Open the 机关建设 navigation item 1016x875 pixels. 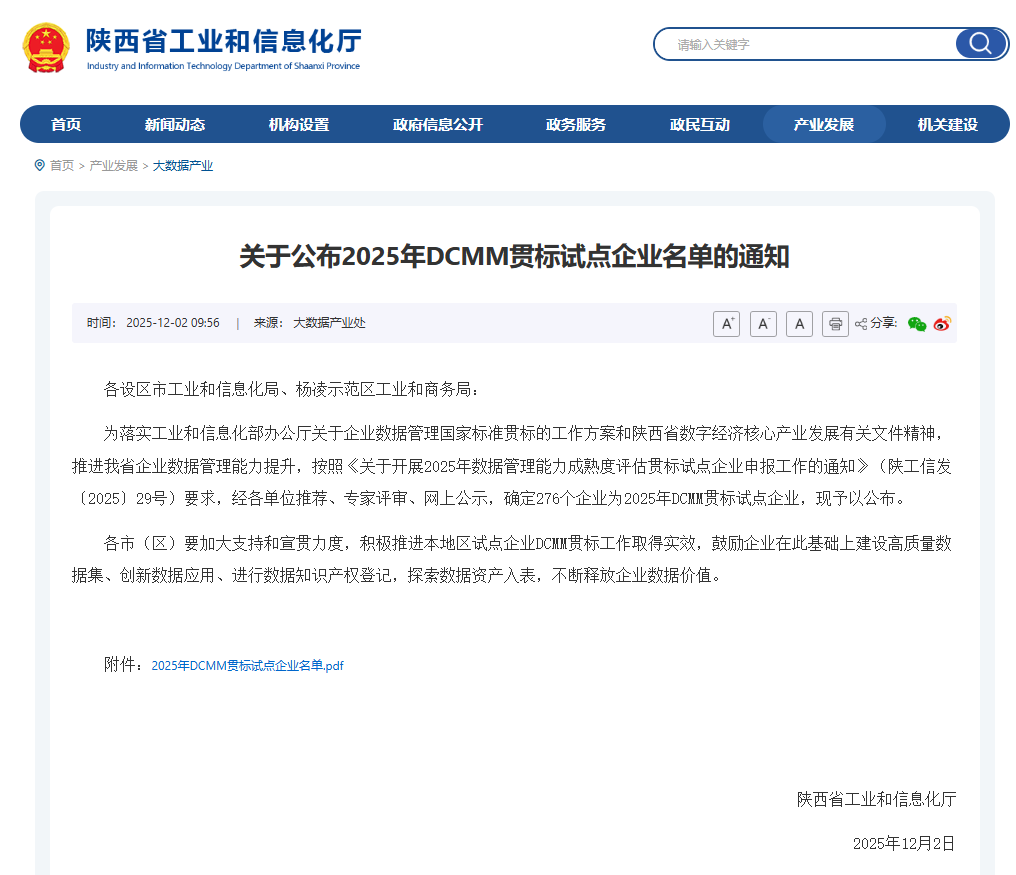tap(948, 125)
